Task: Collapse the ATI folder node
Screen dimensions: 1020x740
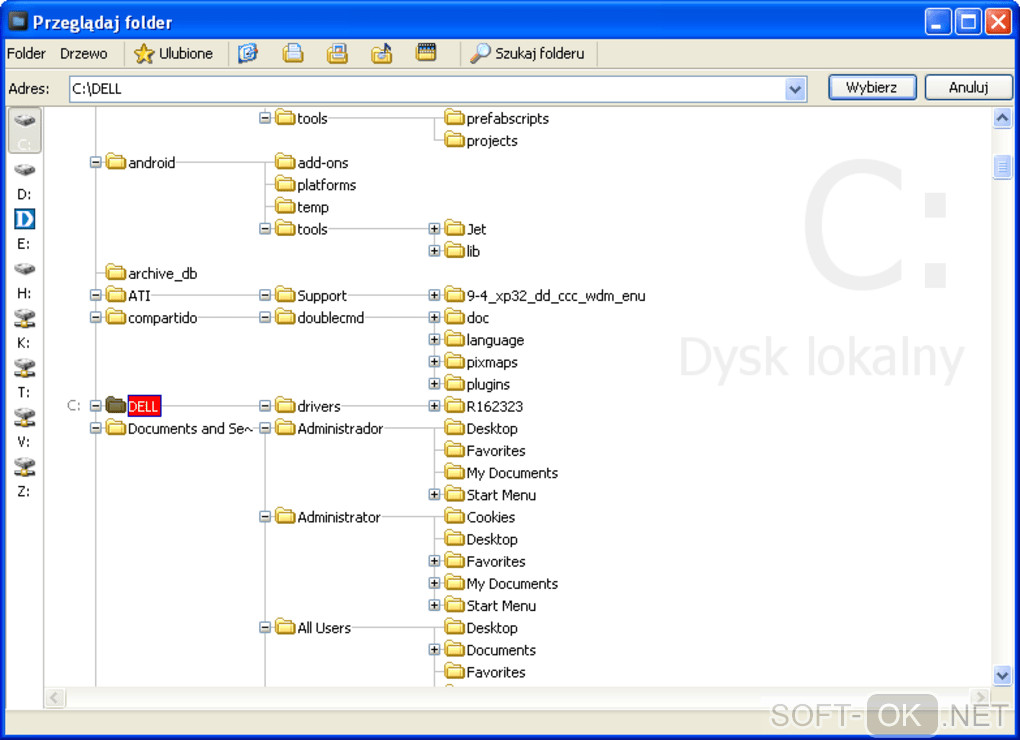Action: point(96,295)
